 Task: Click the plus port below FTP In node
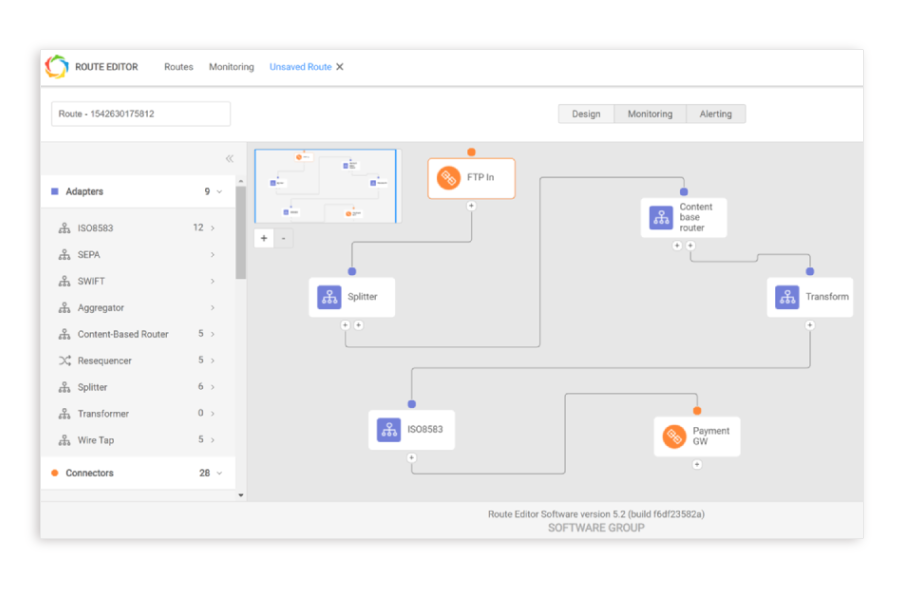click(471, 206)
